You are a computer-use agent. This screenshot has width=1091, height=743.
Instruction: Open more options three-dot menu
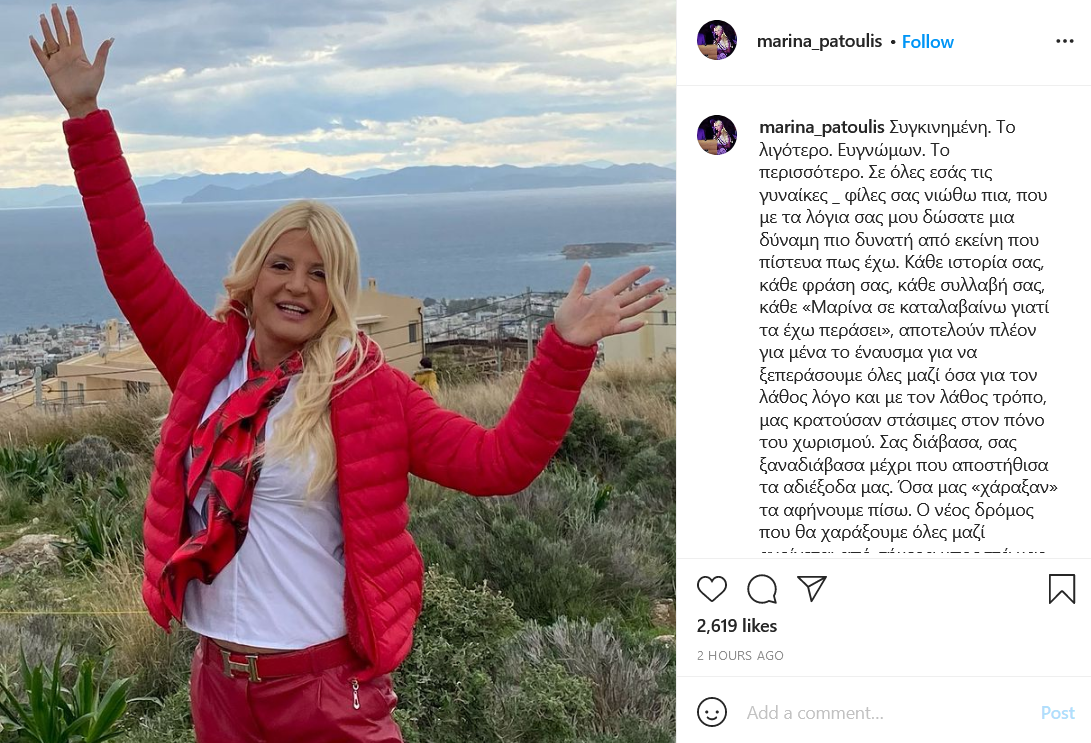click(1065, 41)
